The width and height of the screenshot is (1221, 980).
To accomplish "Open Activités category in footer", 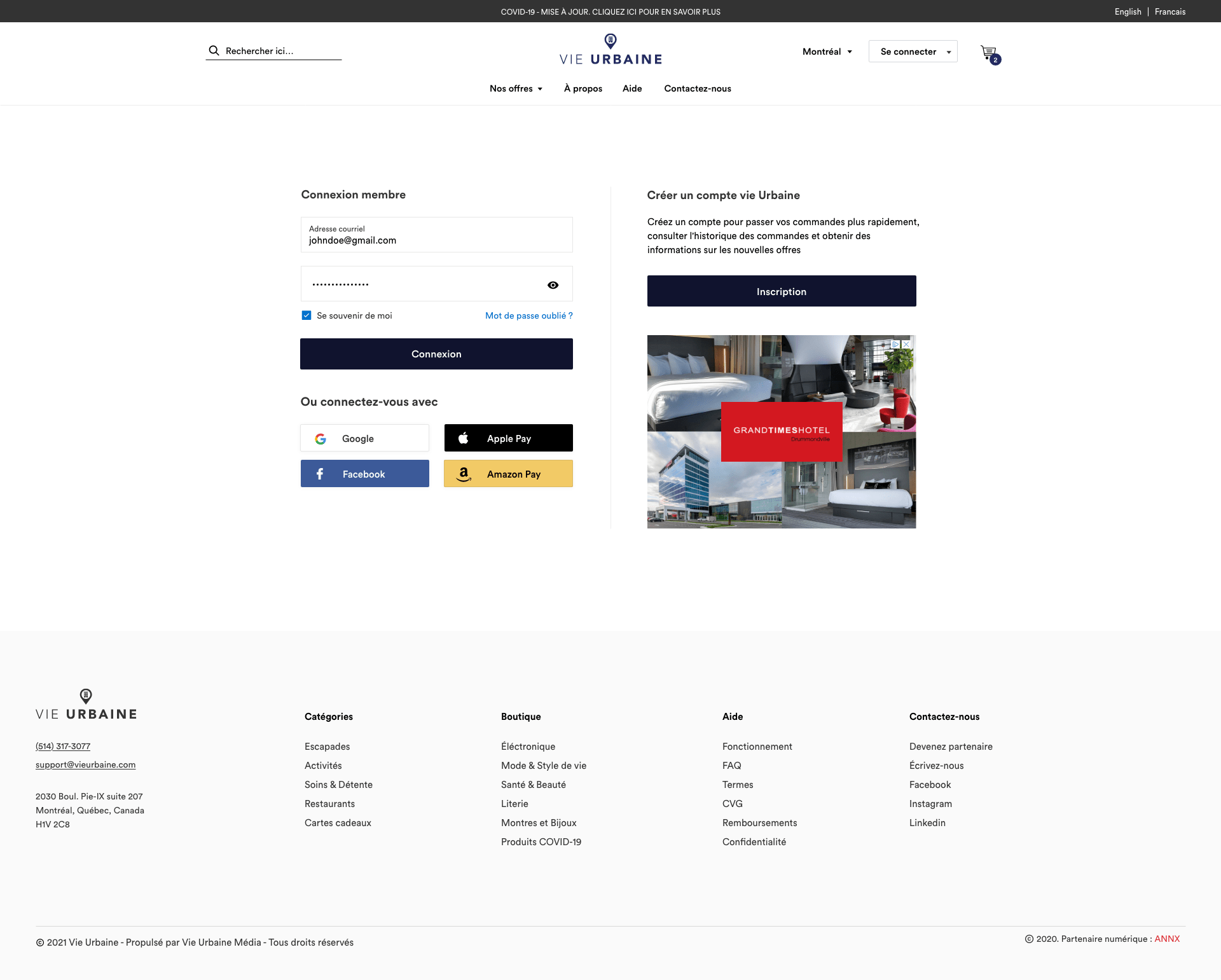I will pos(323,766).
